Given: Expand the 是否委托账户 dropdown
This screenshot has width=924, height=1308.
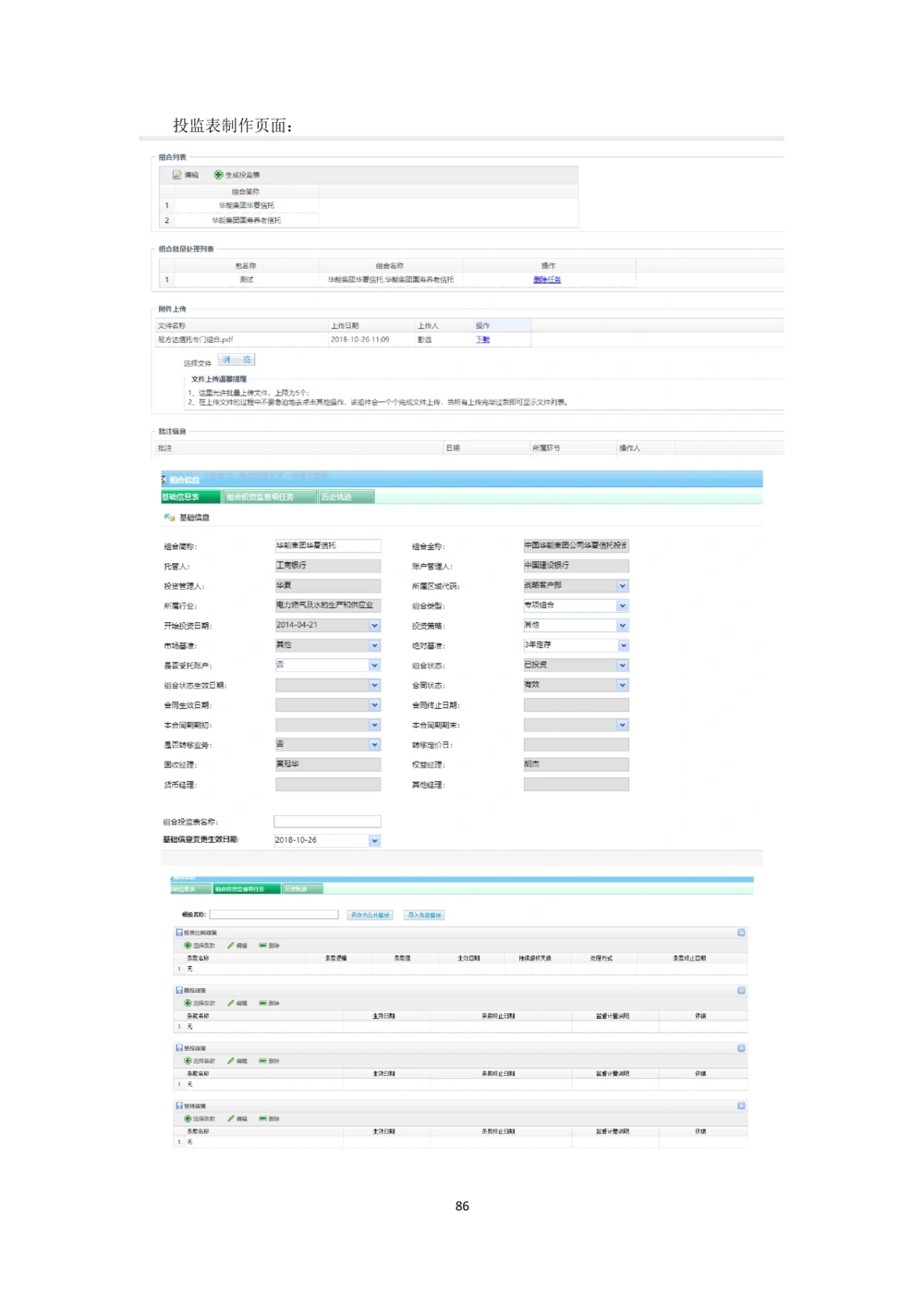Looking at the screenshot, I should tap(374, 666).
